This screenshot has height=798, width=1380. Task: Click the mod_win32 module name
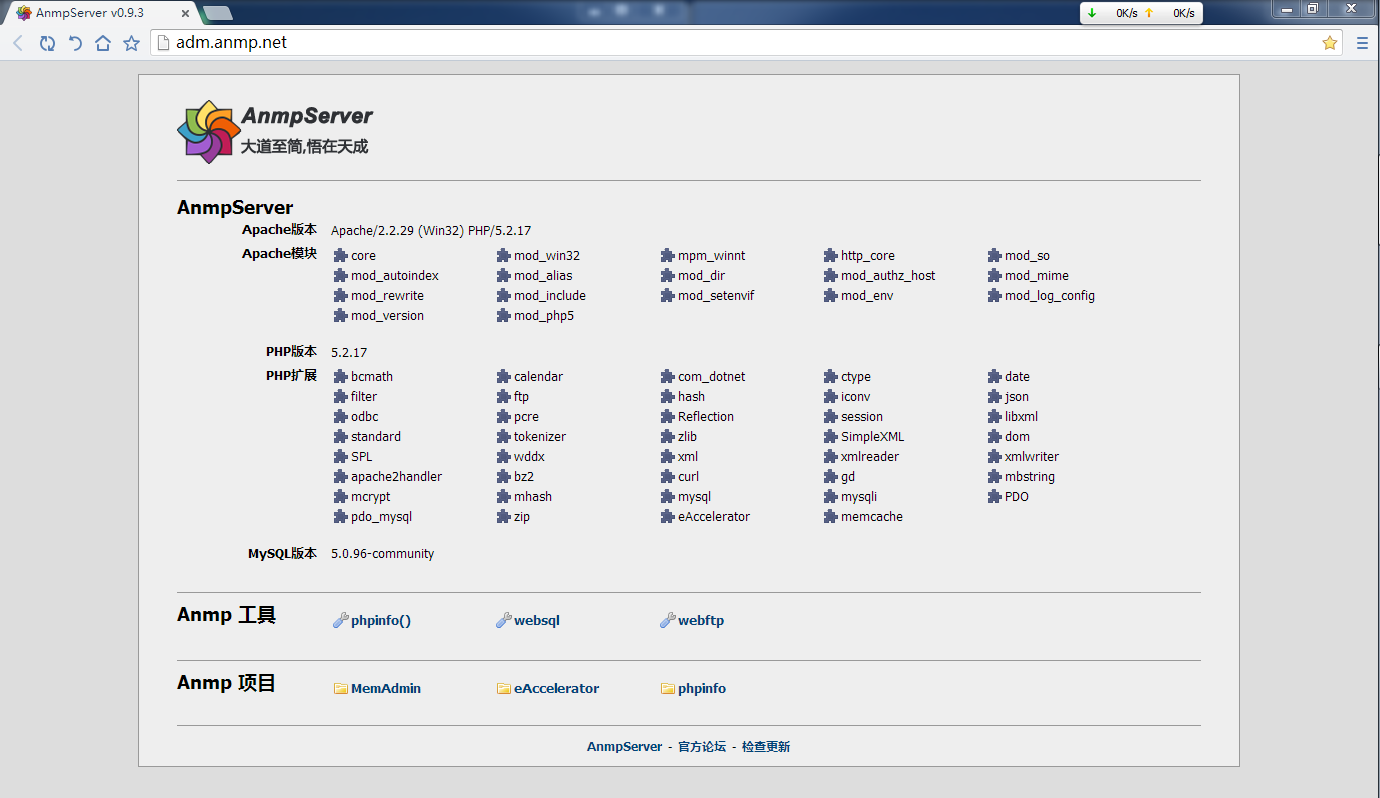[547, 256]
